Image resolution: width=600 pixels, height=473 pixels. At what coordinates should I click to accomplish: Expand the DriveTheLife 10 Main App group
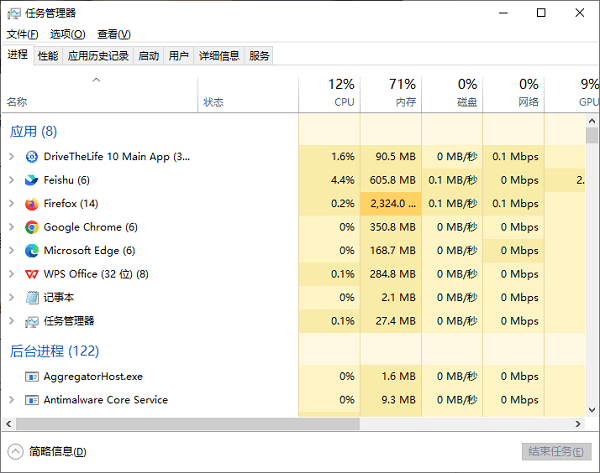11,157
